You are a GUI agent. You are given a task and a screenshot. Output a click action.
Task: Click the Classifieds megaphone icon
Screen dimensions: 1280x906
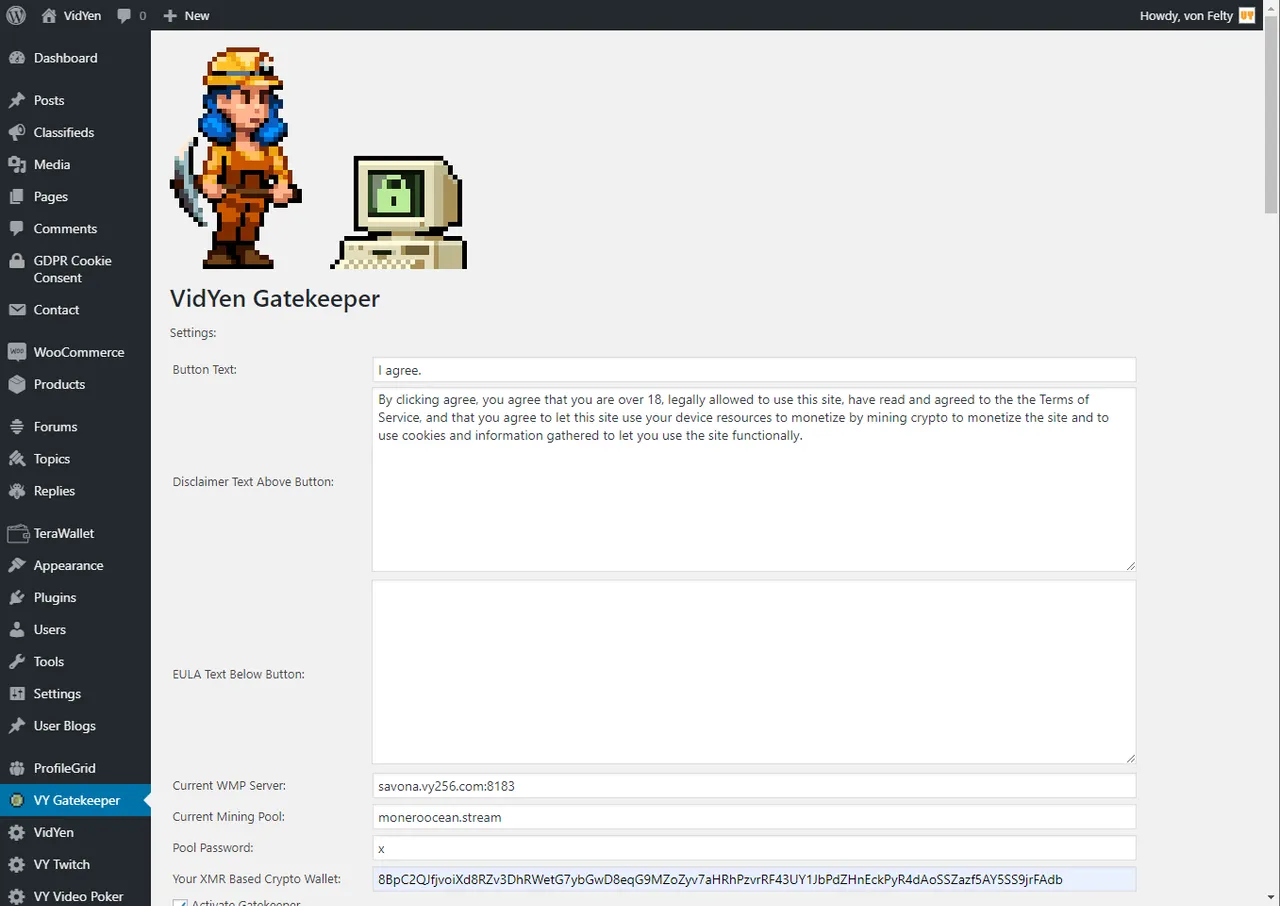tap(16, 132)
